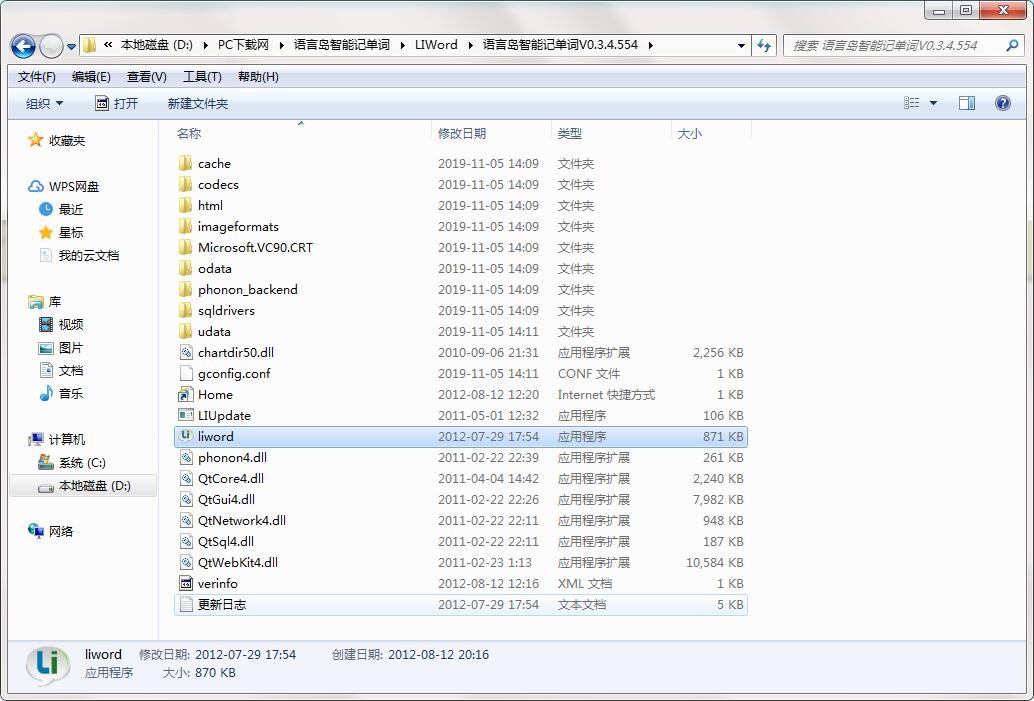Select chartdir50.dll file icon
The height and width of the screenshot is (701, 1034).
pos(186,352)
